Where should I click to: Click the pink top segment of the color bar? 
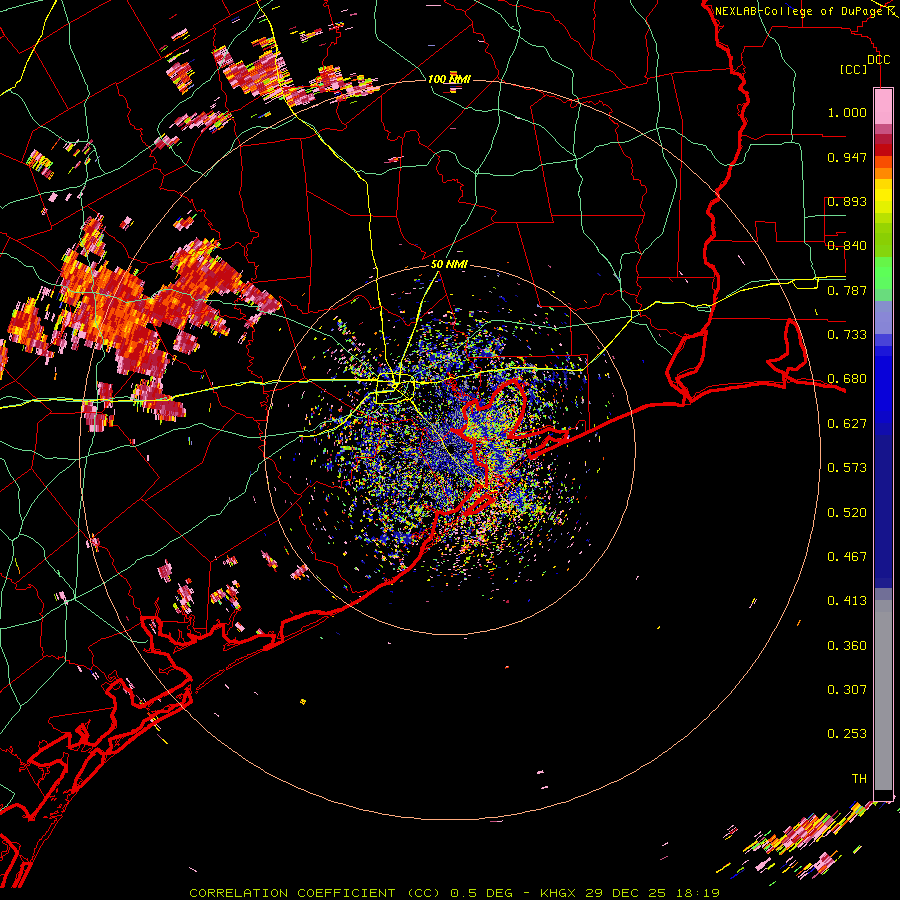point(883,106)
